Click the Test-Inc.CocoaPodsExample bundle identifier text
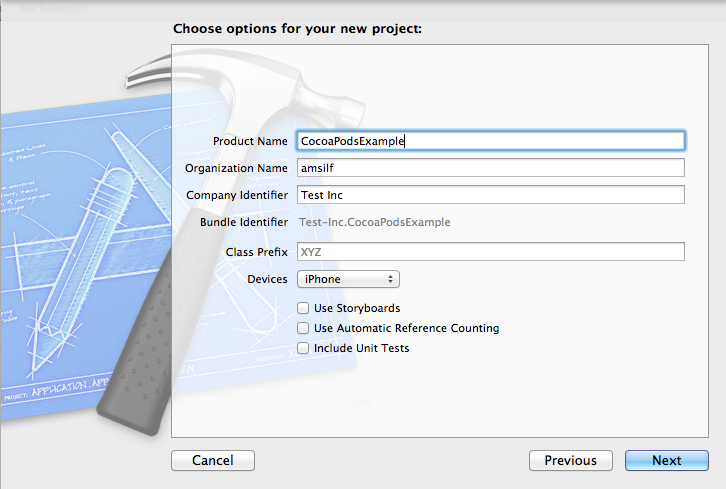 pyautogui.click(x=375, y=222)
